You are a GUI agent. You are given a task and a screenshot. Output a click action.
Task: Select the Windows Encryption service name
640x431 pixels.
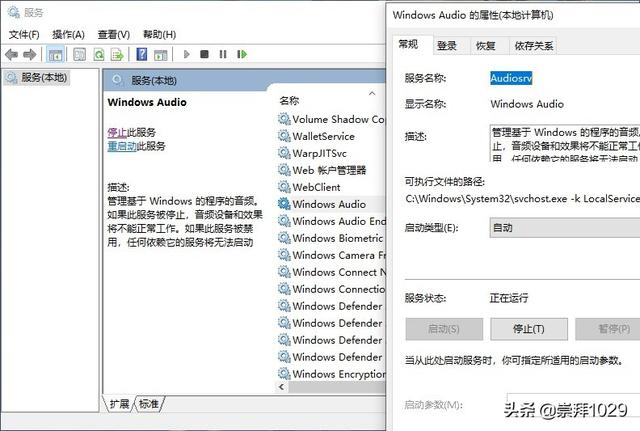click(339, 374)
